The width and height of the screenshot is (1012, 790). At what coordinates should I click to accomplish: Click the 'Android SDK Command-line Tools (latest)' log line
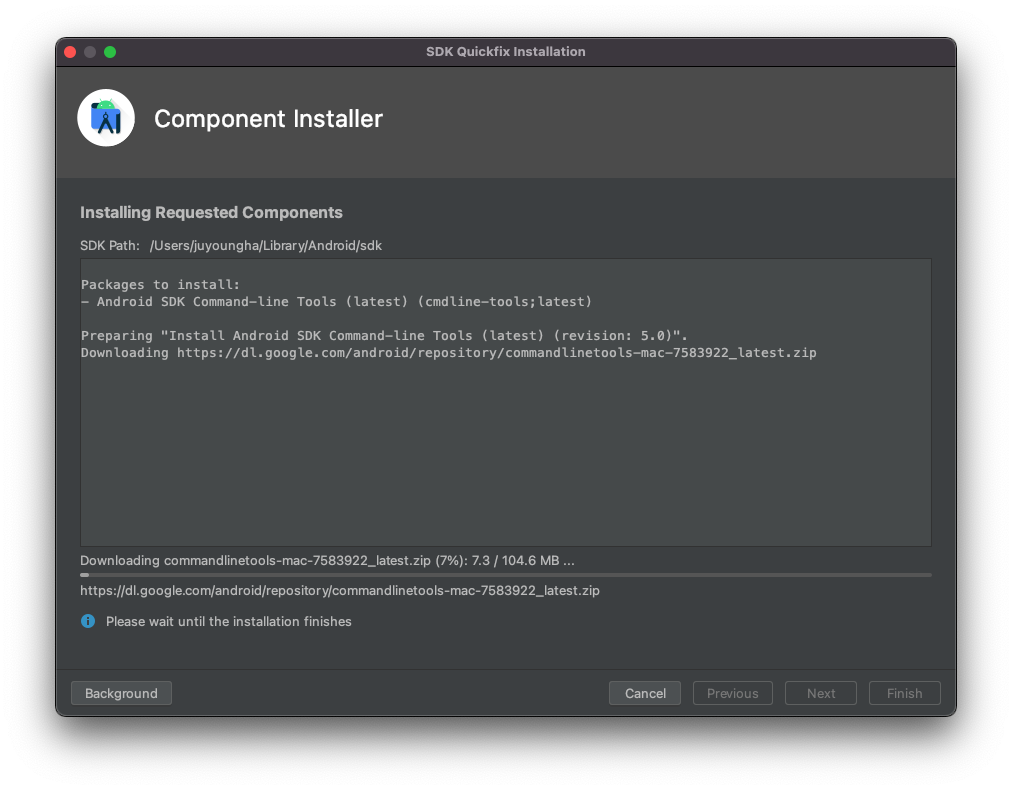pyautogui.click(x=337, y=301)
